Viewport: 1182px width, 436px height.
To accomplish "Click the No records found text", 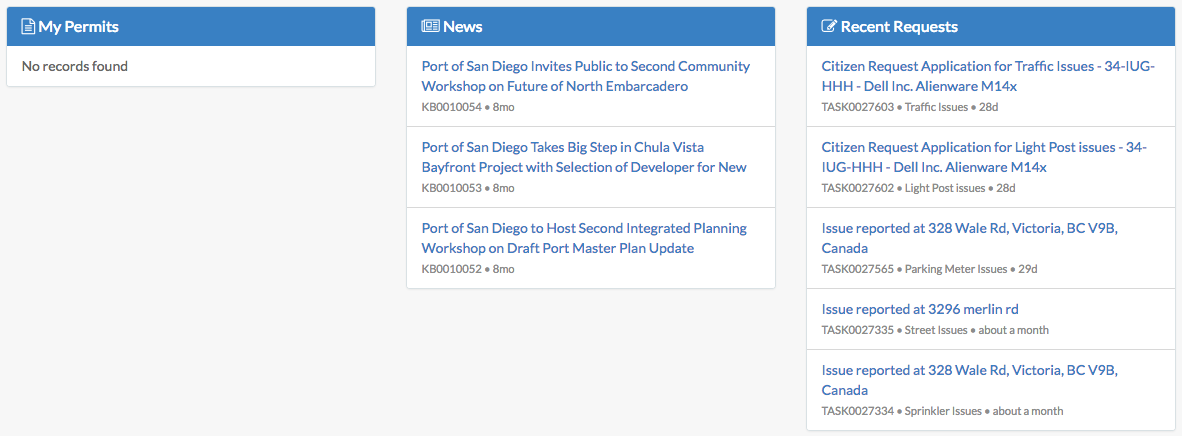I will coord(75,66).
